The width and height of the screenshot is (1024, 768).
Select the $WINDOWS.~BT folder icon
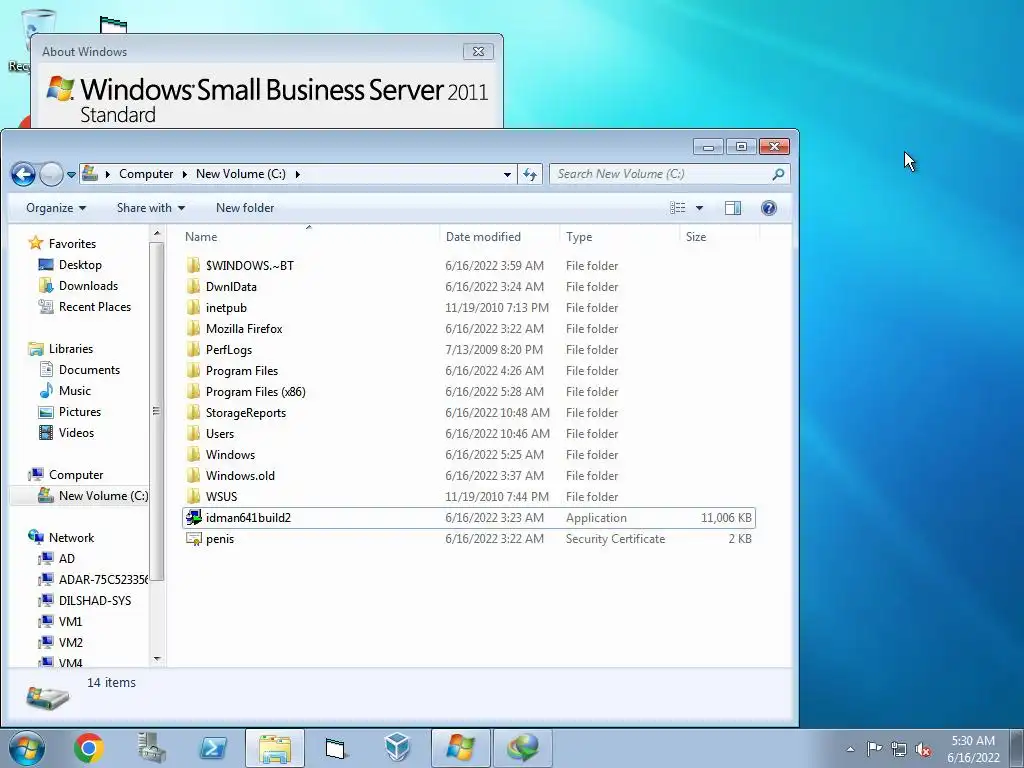point(193,265)
